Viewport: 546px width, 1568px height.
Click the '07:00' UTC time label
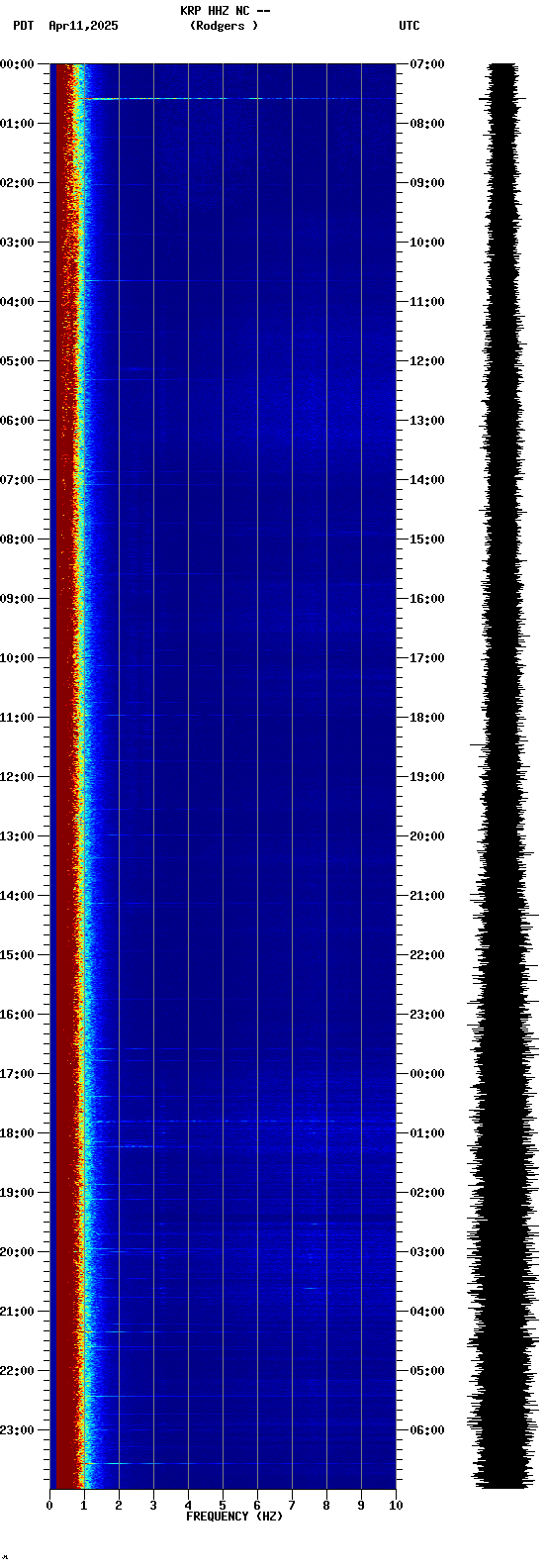[427, 64]
